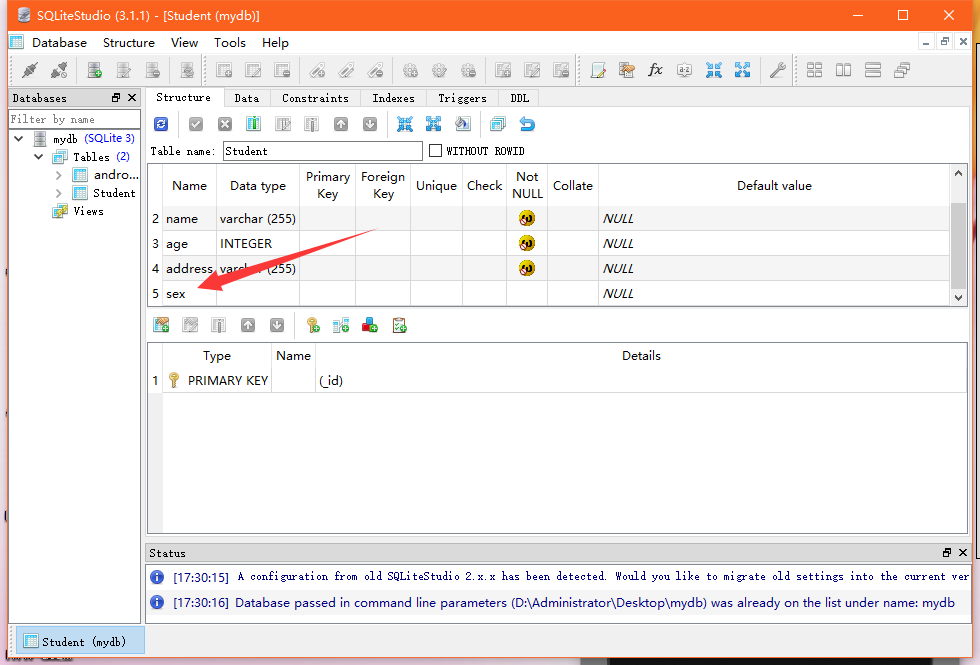The width and height of the screenshot is (980, 665).
Task: Close the Databases panel
Action: pyautogui.click(x=132, y=98)
